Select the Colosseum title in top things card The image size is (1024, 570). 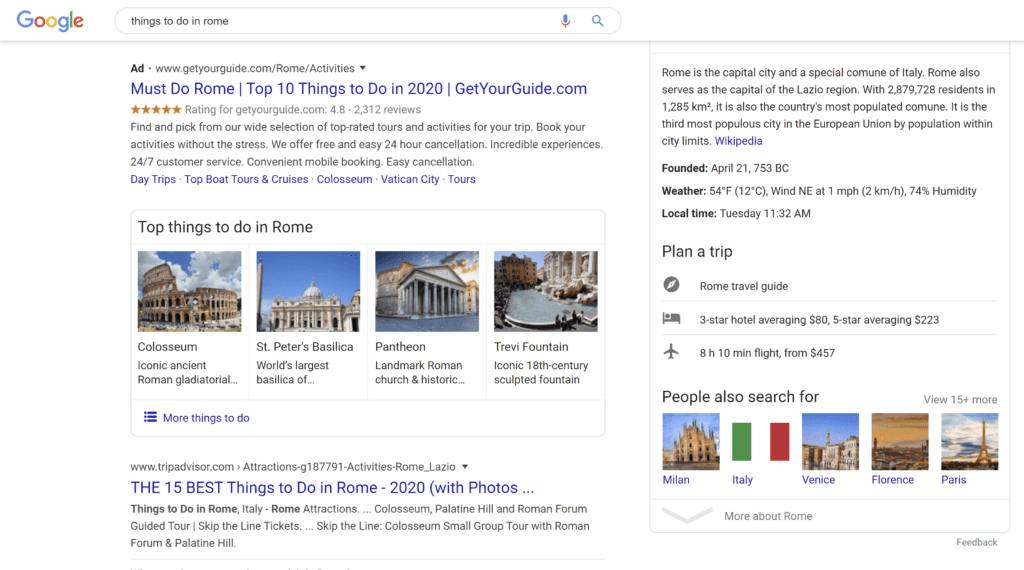coord(167,347)
